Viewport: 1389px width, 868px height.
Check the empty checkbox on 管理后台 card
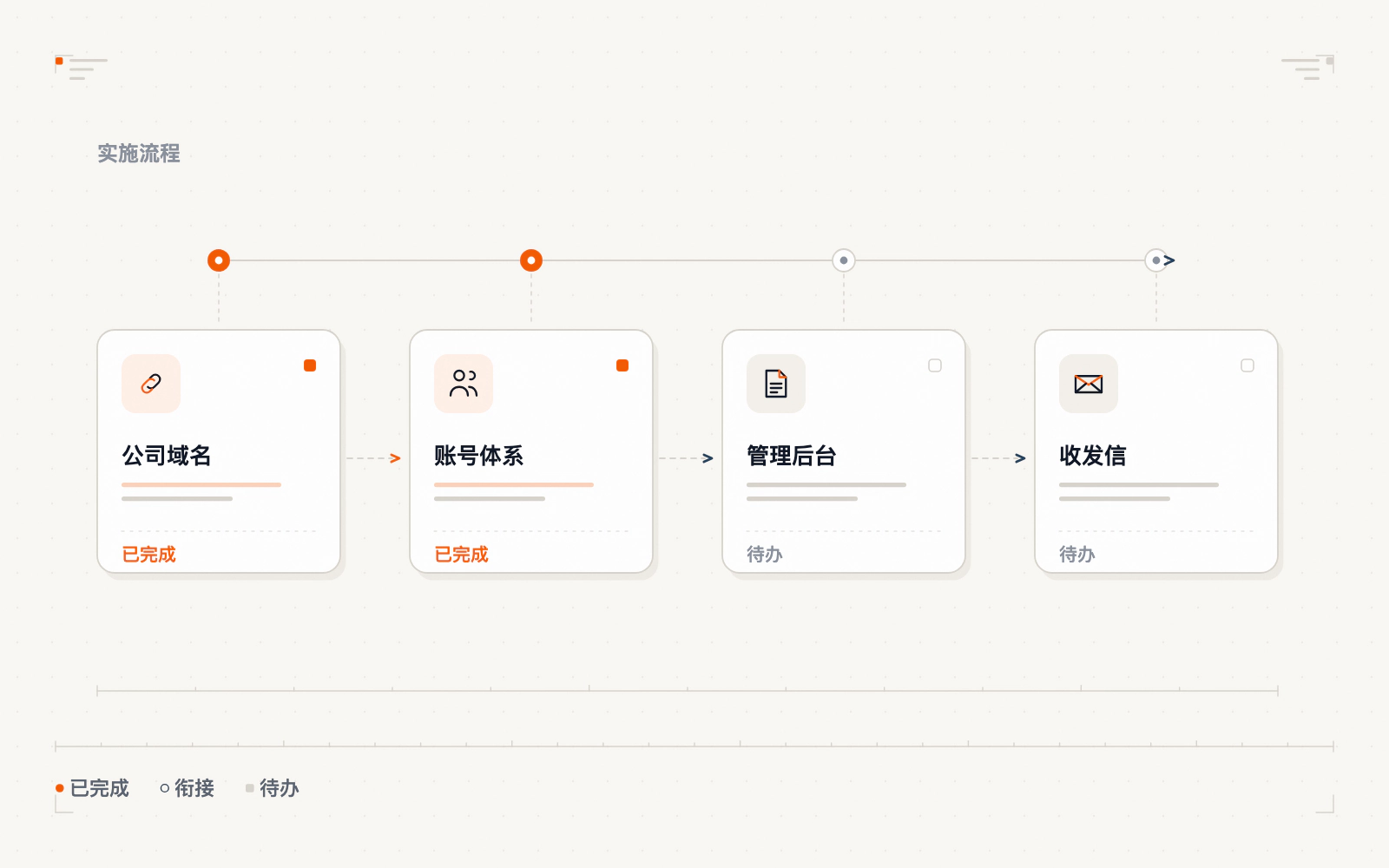pyautogui.click(x=935, y=365)
